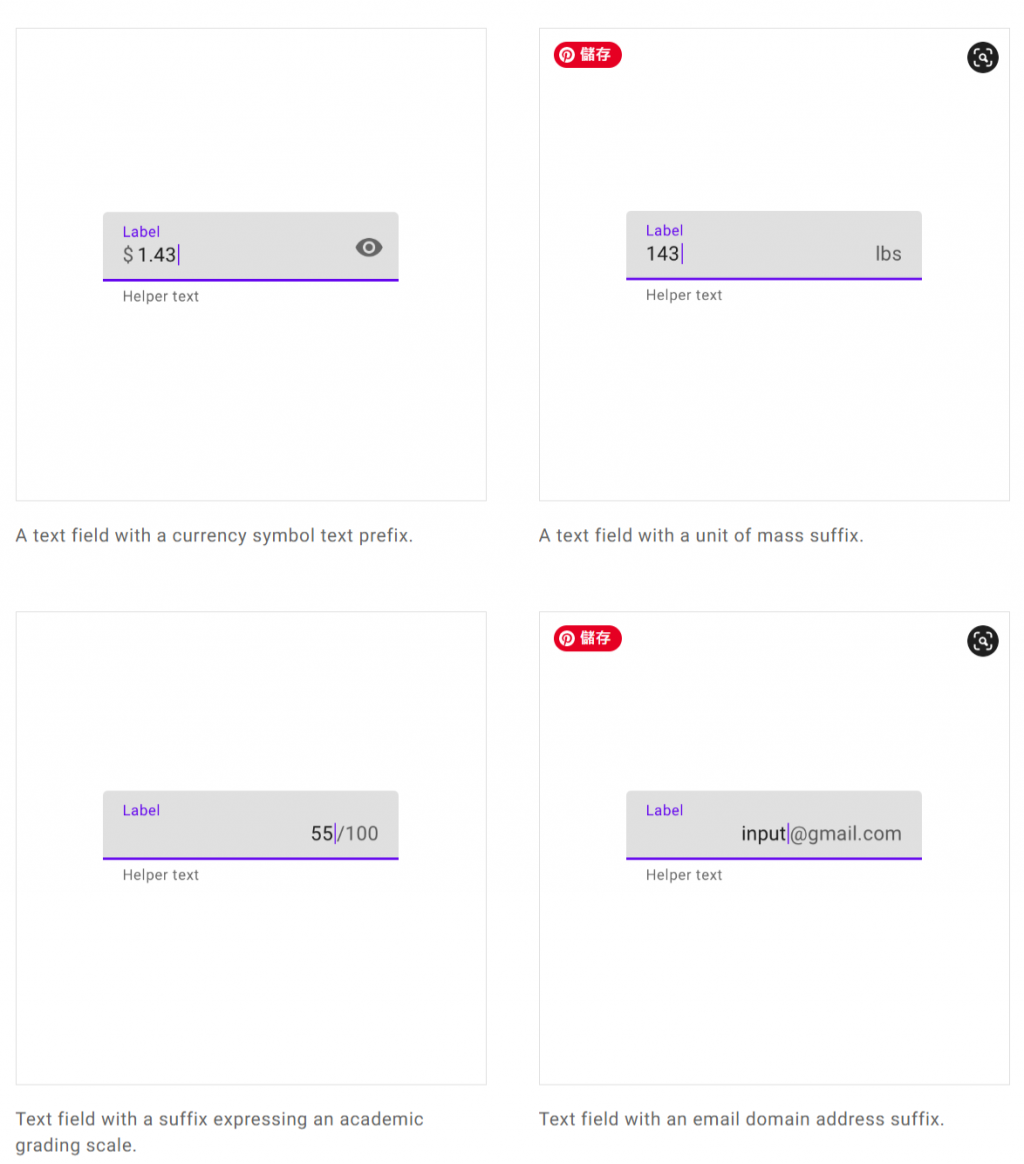1024x1164 pixels.
Task: Click the dollar sign prefix symbol
Action: click(128, 255)
